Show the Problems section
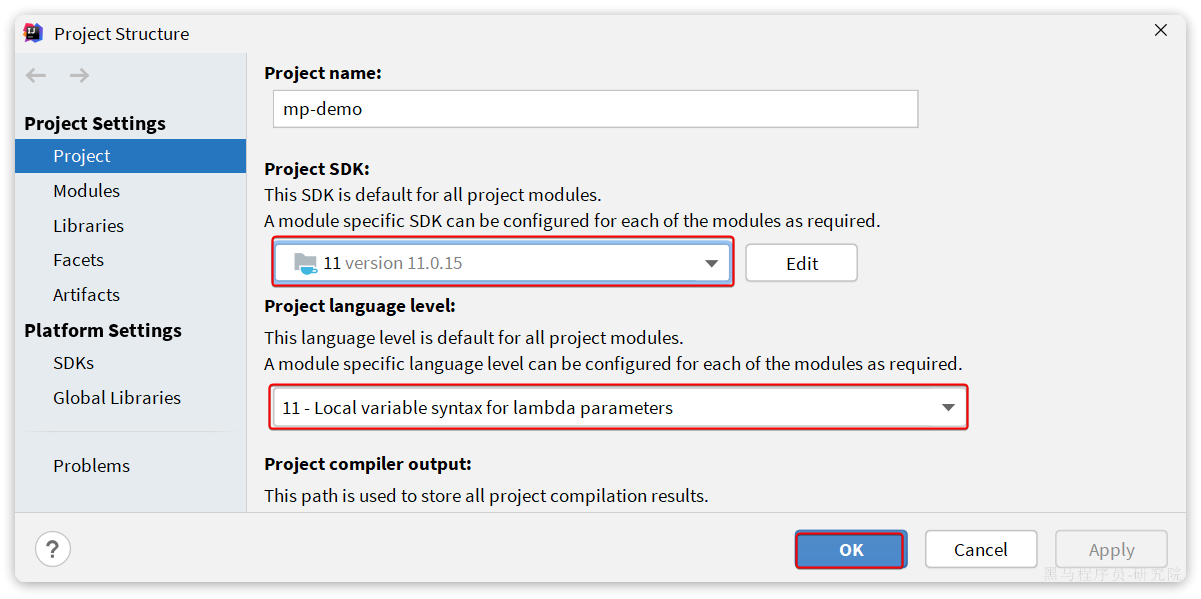The image size is (1201, 599). click(x=91, y=466)
